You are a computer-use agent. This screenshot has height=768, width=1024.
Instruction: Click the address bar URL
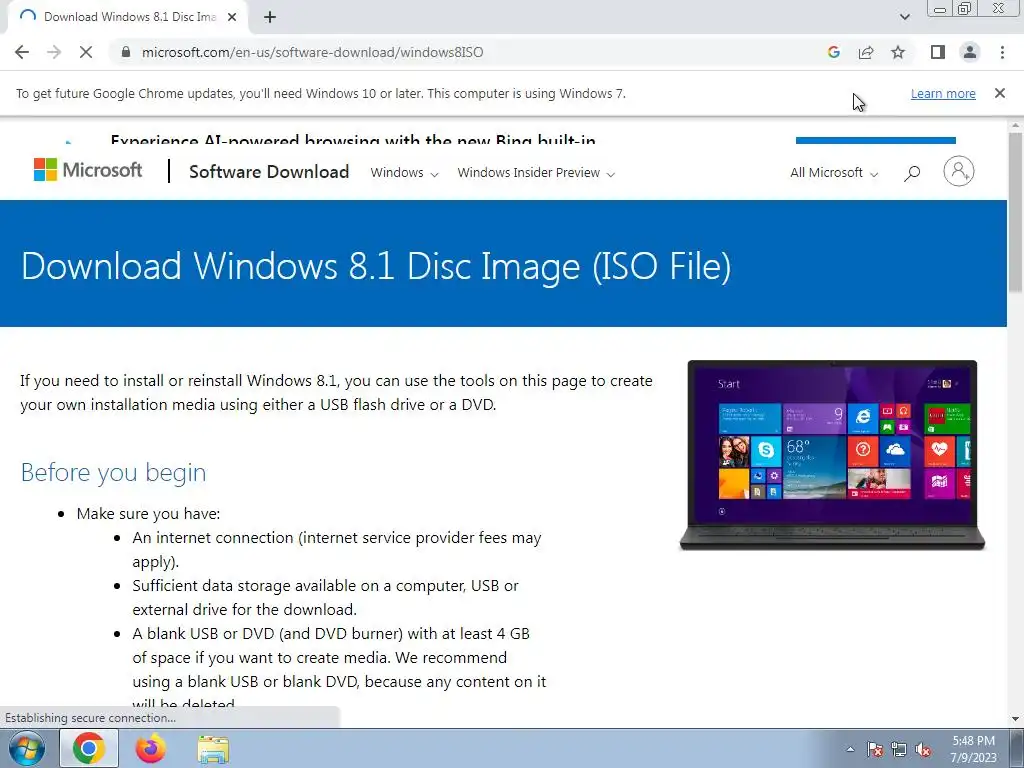[x=312, y=52]
